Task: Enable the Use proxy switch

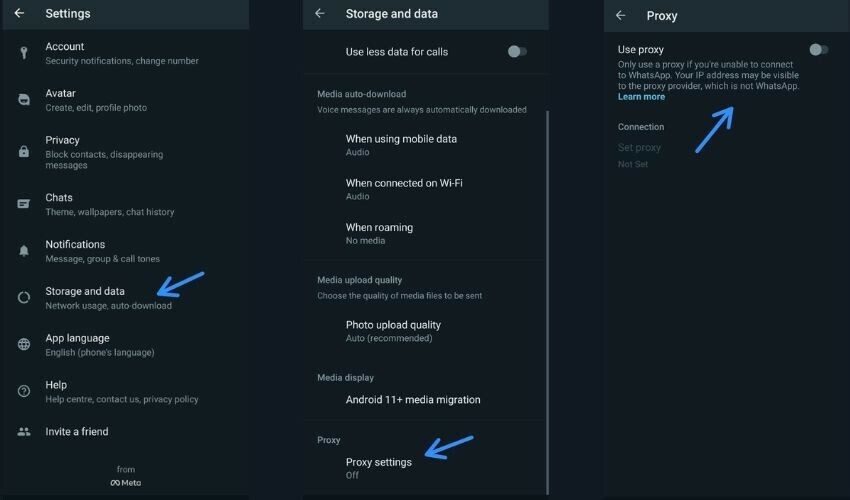Action: pyautogui.click(x=818, y=49)
